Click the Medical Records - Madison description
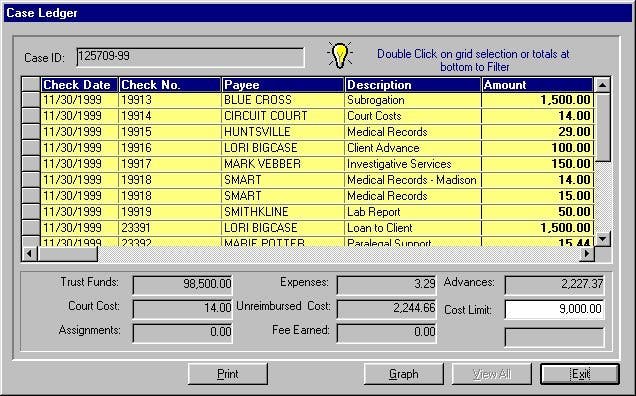636x396 pixels. point(413,180)
